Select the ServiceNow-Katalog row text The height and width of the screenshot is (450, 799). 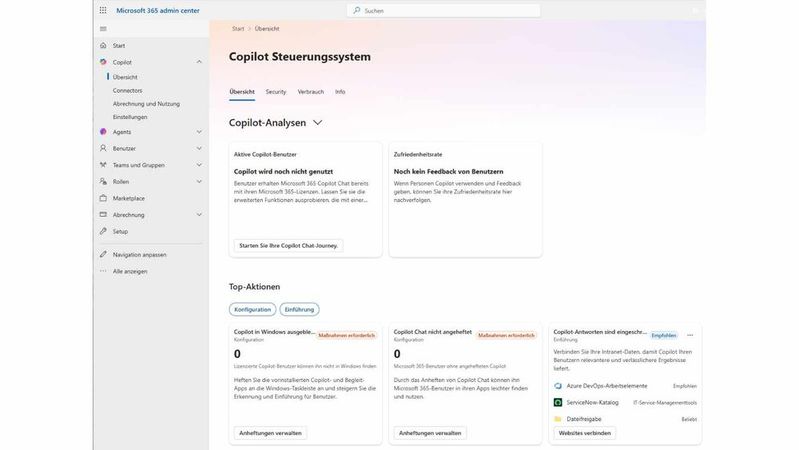coord(593,403)
